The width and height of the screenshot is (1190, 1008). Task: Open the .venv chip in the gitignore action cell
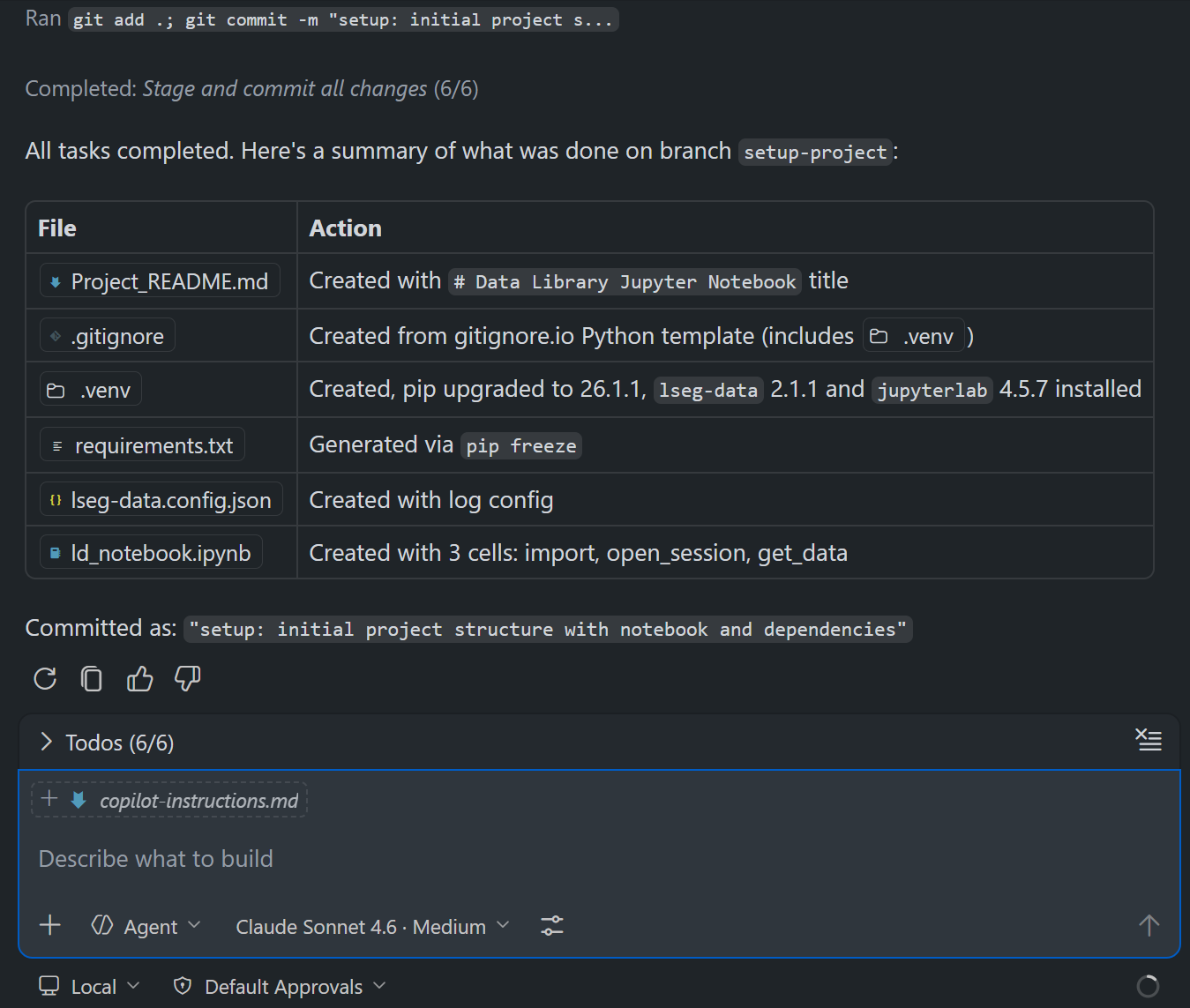[x=913, y=335]
